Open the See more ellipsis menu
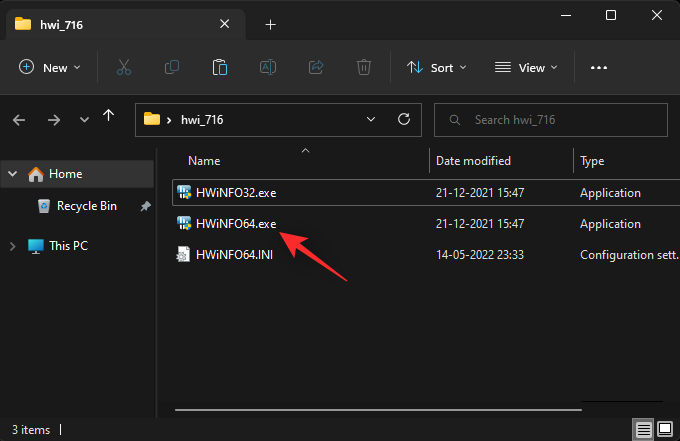Image resolution: width=680 pixels, height=441 pixels. pos(599,68)
